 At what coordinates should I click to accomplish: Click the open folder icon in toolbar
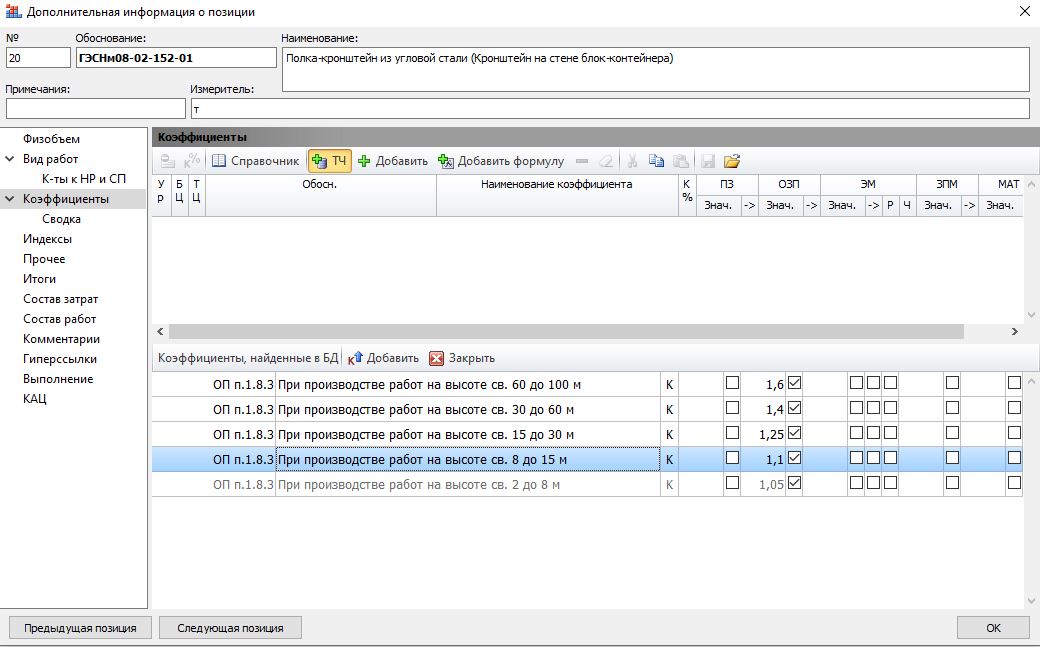coord(732,161)
